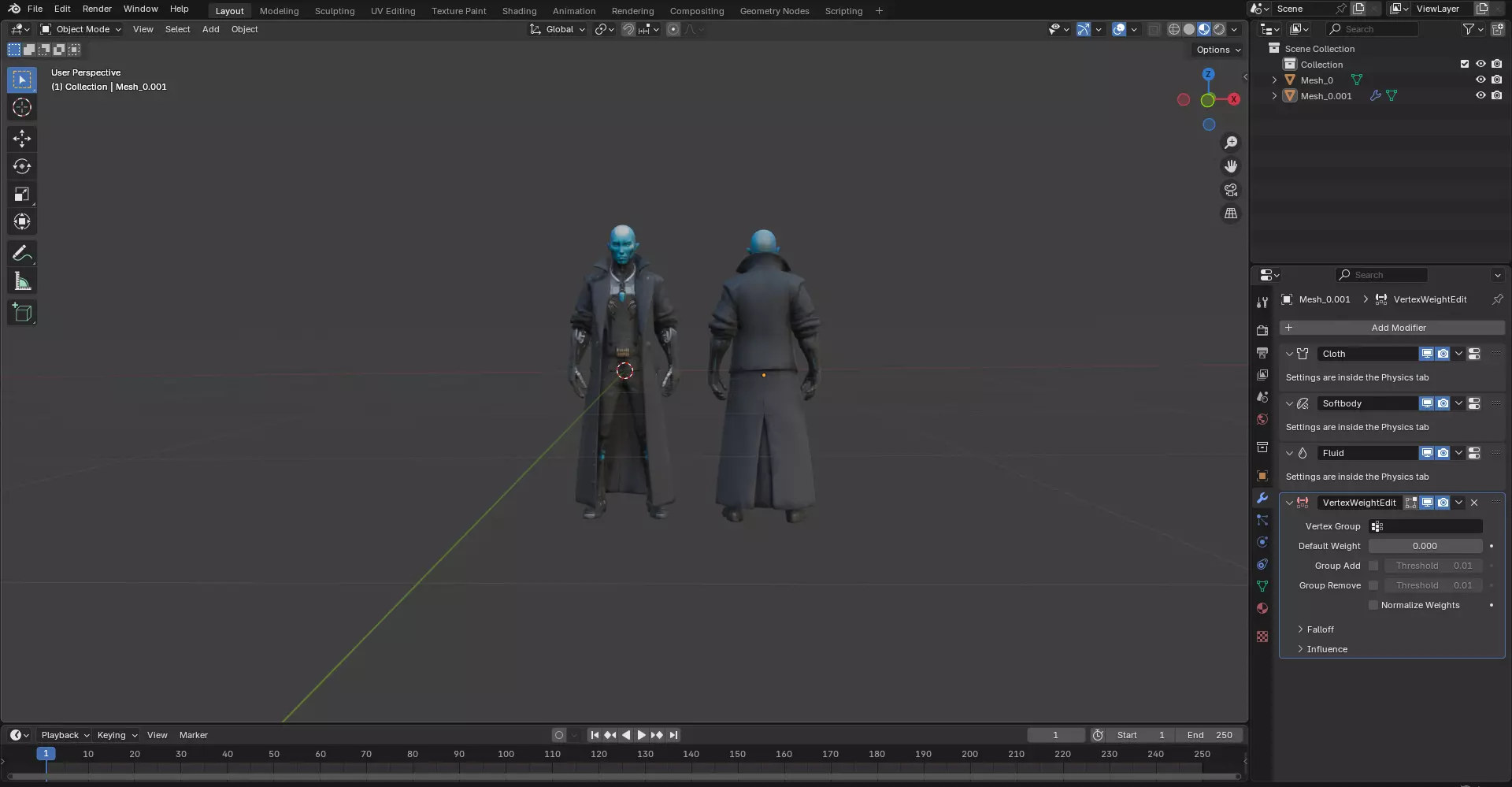Select the Add Cube tool
Viewport: 1512px width, 787px height.
pos(22,313)
